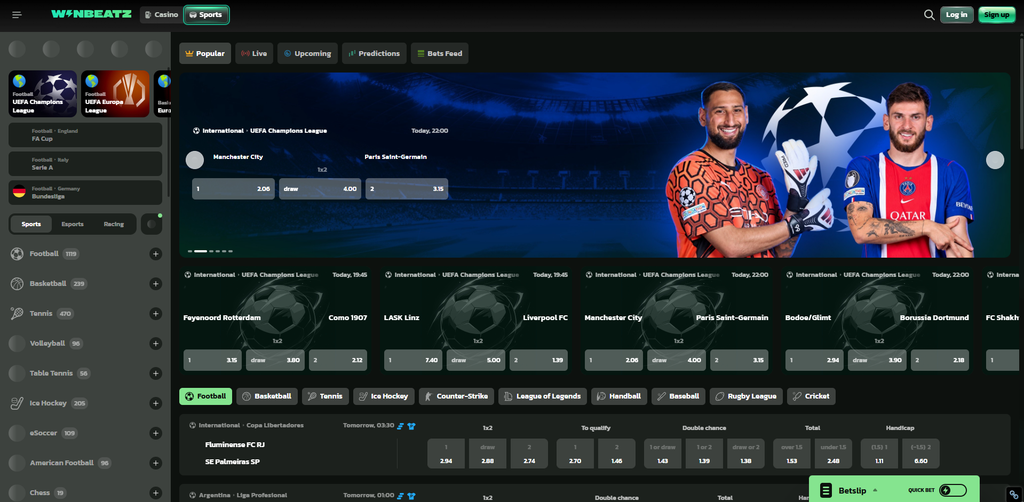Viewport: 1024px width, 502px height.
Task: Click the Winbeatz logo
Action: click(x=91, y=14)
